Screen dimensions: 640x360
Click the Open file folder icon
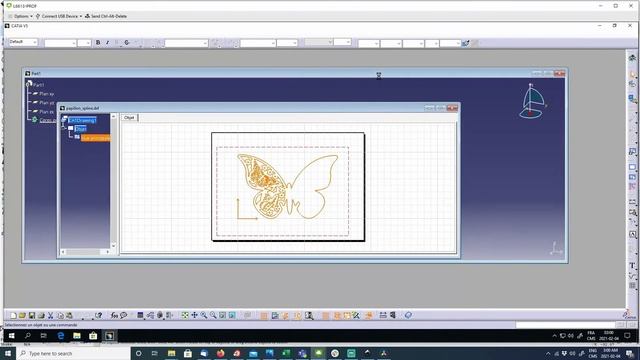22,315
